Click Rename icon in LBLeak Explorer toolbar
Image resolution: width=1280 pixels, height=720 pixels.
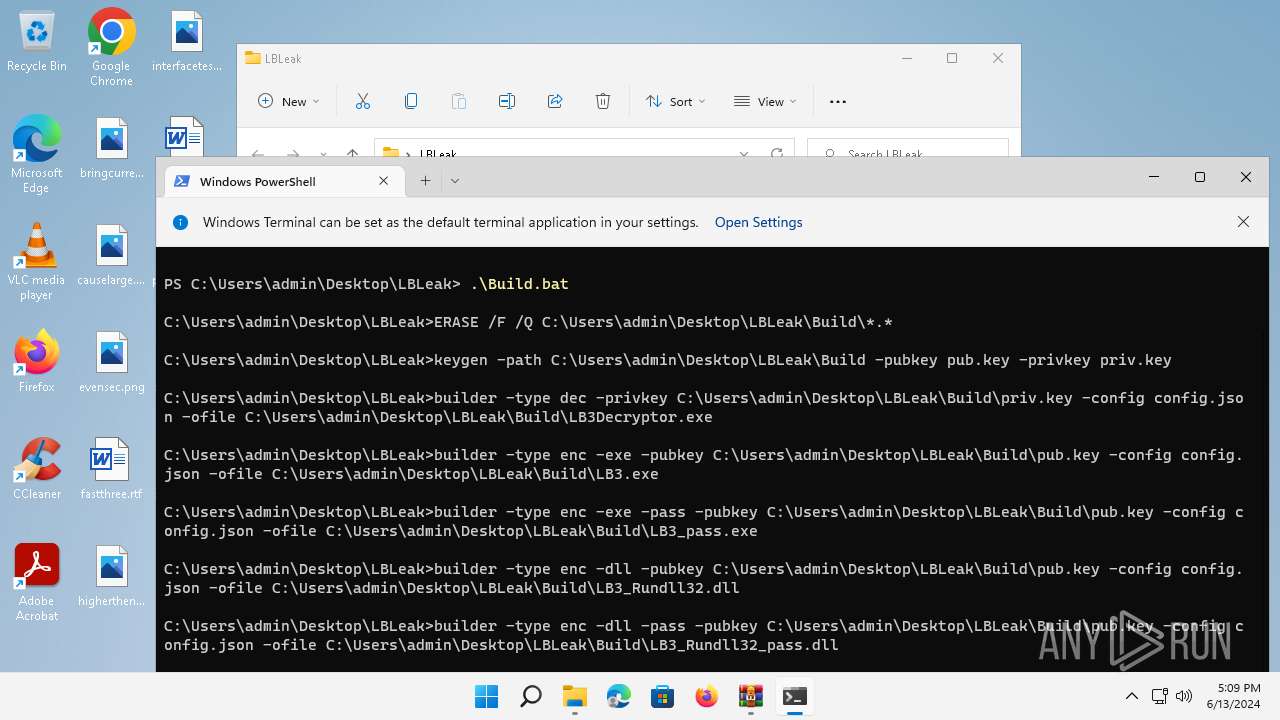507,101
